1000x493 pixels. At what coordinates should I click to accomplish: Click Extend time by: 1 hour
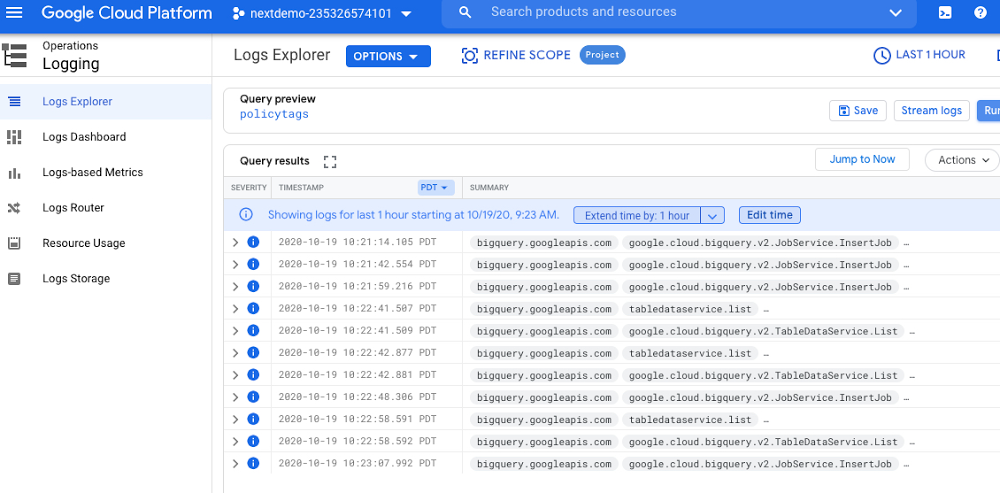(636, 216)
